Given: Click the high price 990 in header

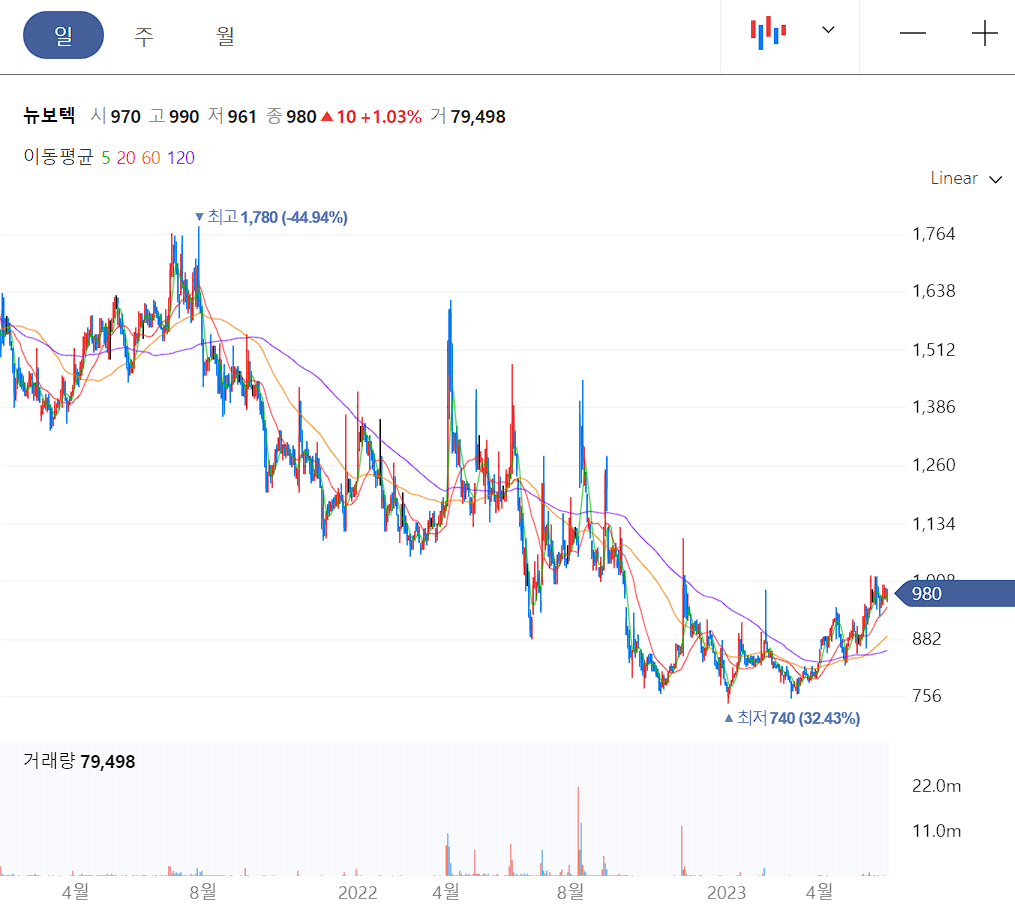Looking at the screenshot, I should 184,117.
